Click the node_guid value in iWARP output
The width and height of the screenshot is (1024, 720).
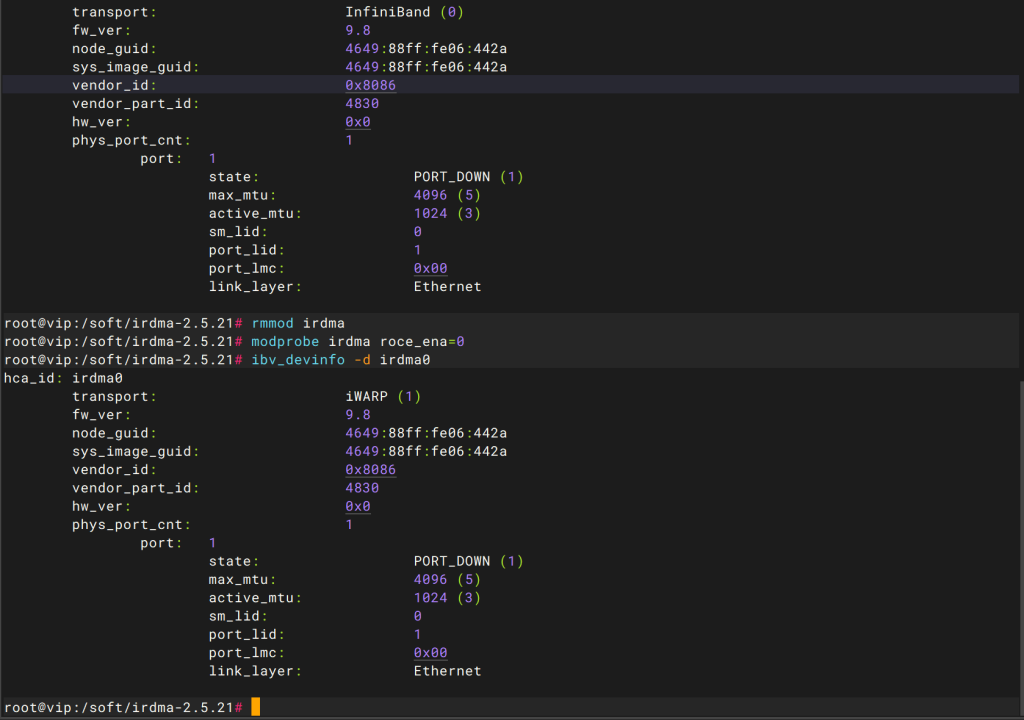[426, 433]
